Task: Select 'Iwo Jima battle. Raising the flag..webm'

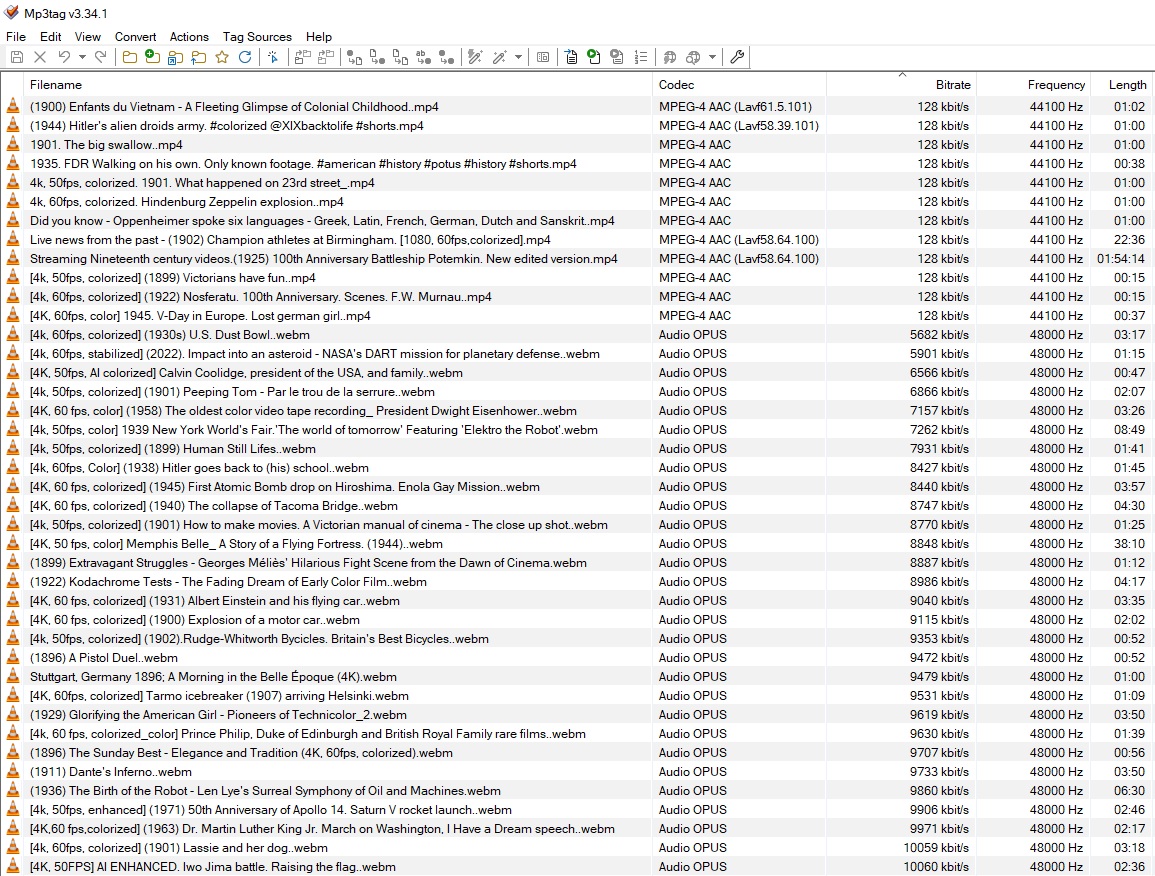Action: click(578, 866)
